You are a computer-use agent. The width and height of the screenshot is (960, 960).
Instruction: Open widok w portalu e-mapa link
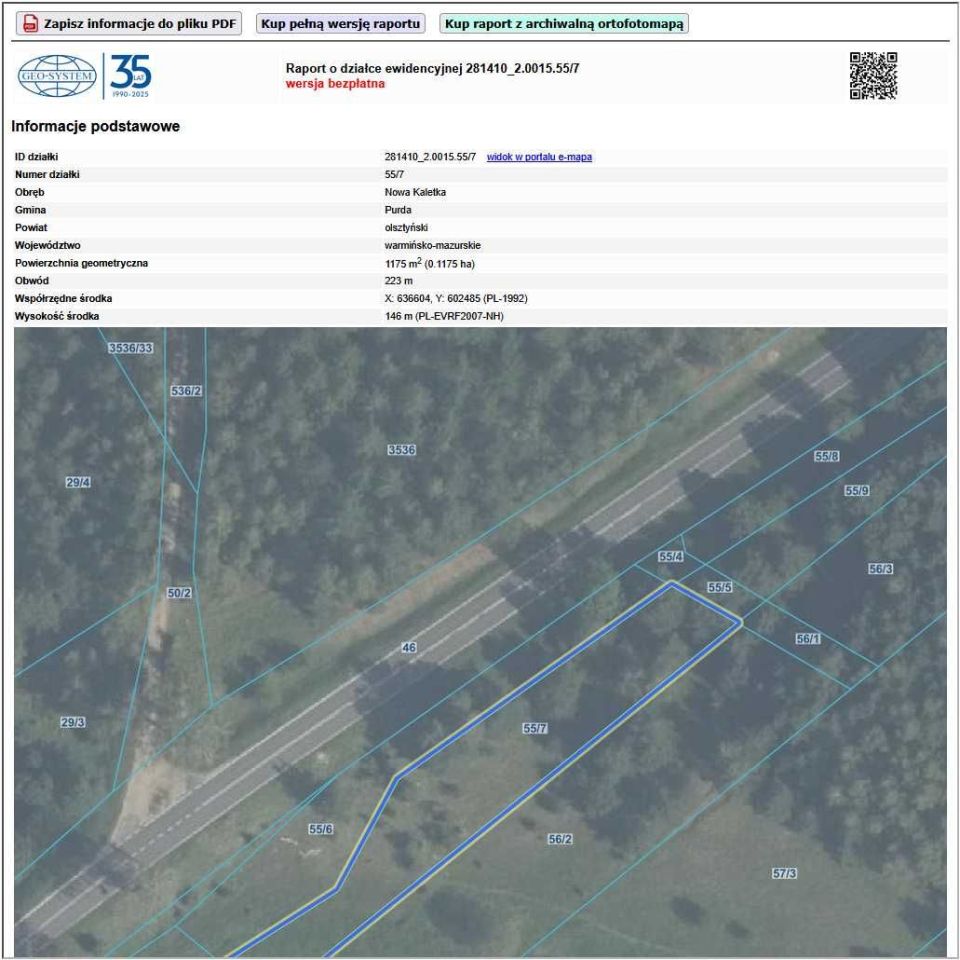(539, 157)
